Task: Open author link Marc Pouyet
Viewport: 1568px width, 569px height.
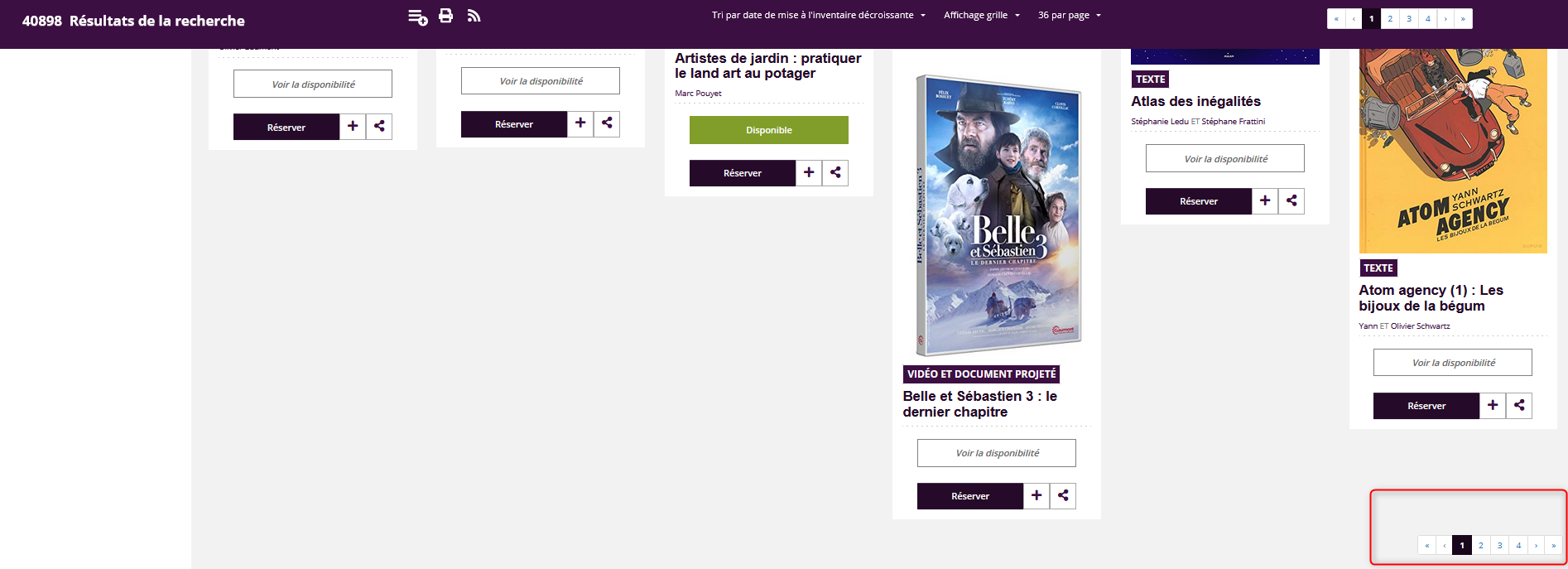Action: [698, 94]
